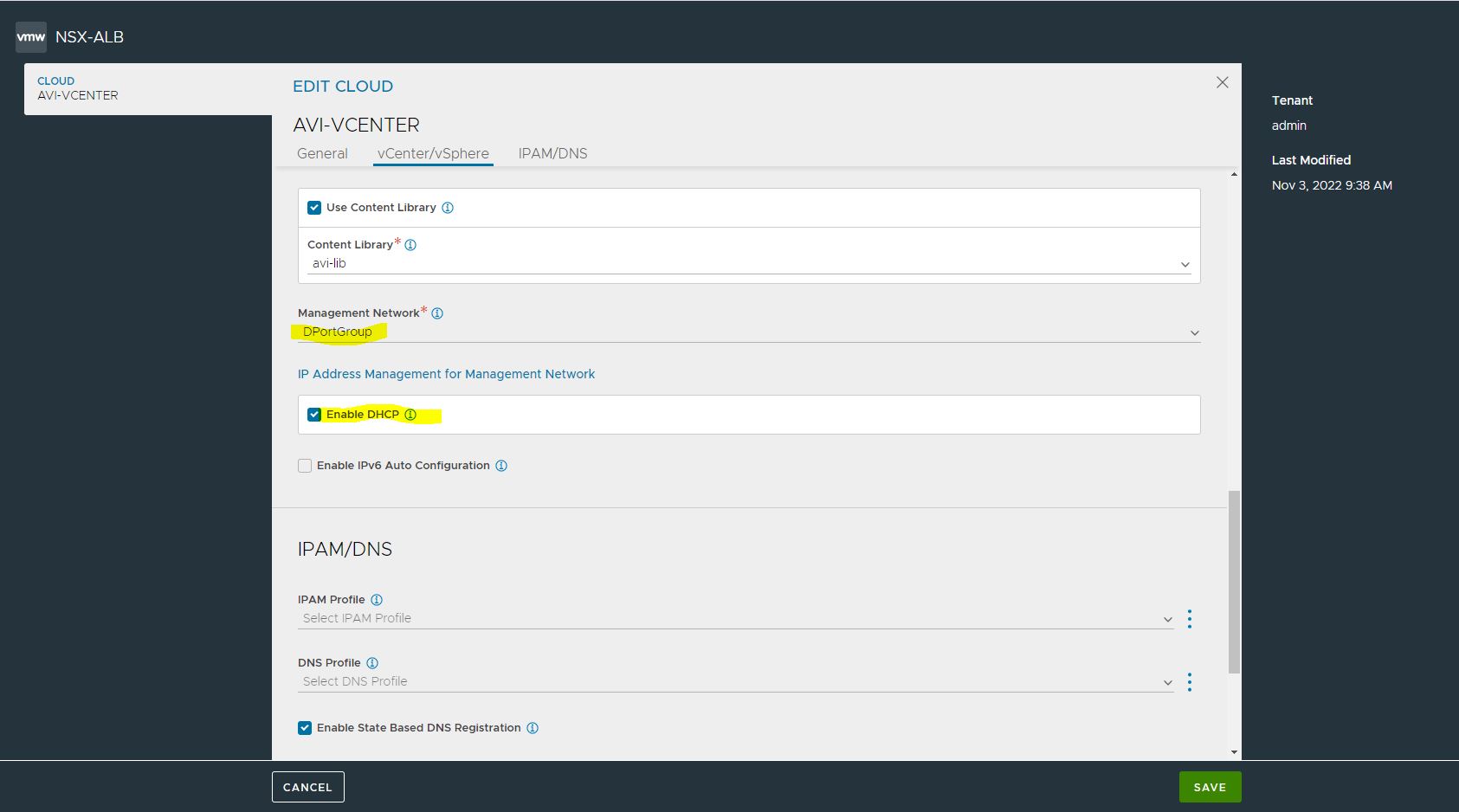
Task: Show info for DNS Profile
Action: (372, 663)
